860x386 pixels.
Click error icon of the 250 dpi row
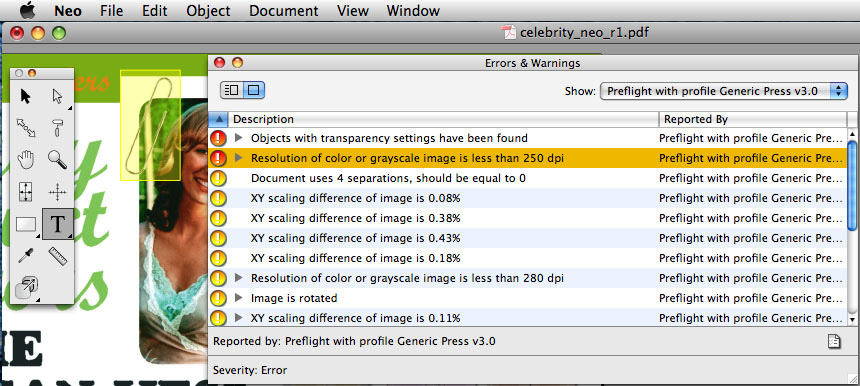click(x=218, y=158)
